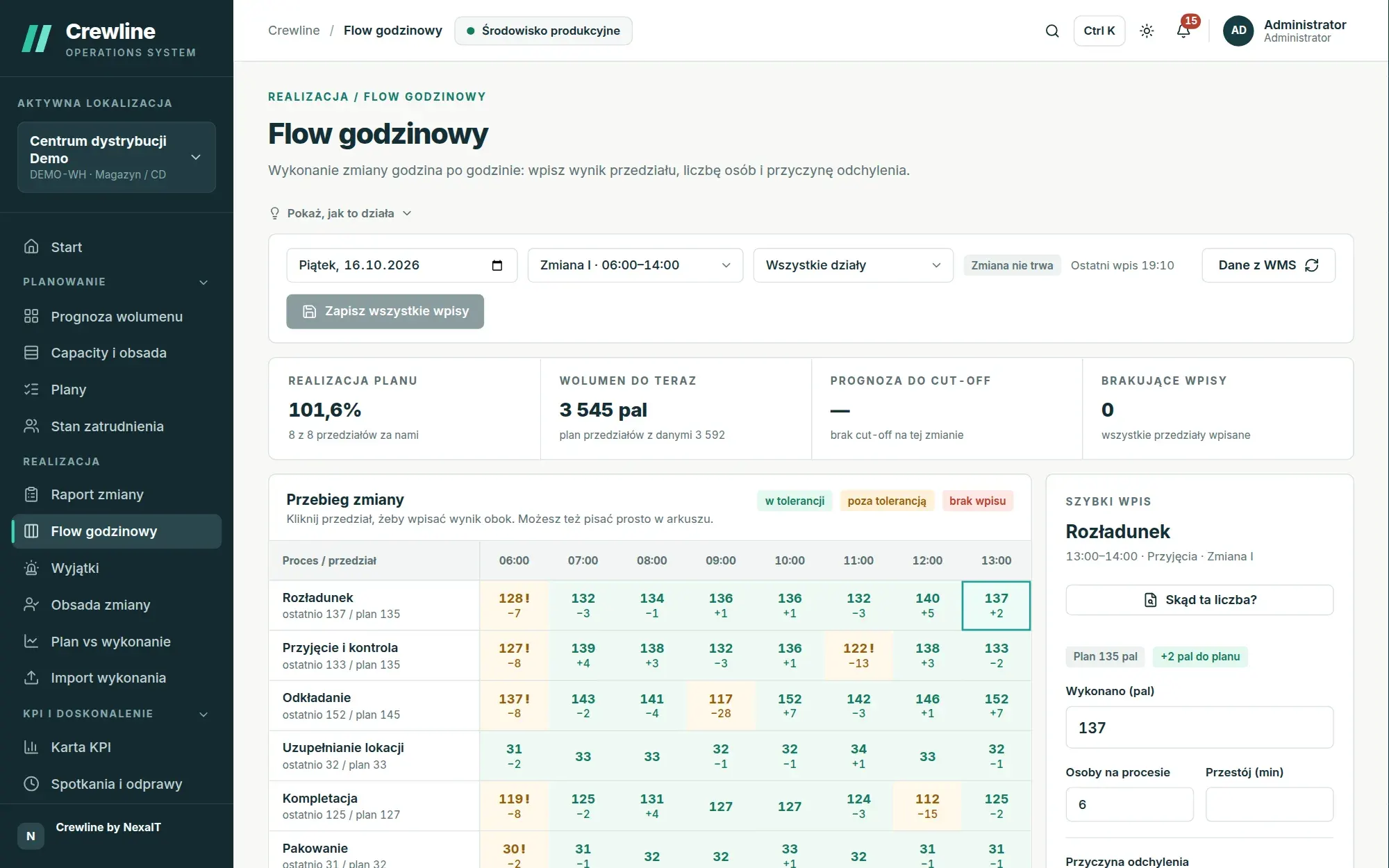Screen dimensions: 1389x868
Task: Click the Piątek, 16.10.2026 date field
Action: point(401,265)
